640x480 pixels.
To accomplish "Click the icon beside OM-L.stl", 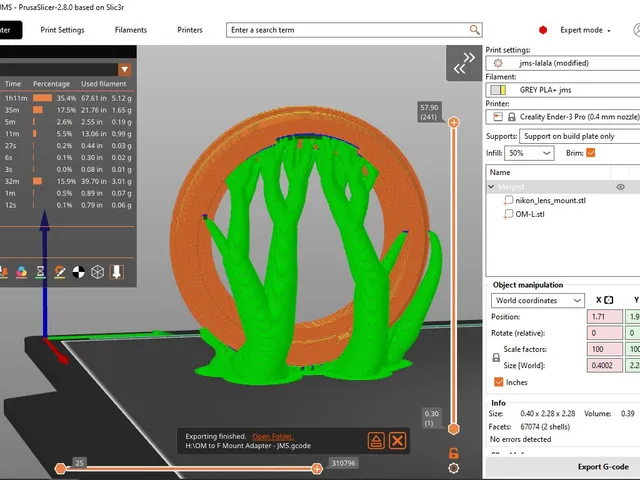I will pos(508,214).
